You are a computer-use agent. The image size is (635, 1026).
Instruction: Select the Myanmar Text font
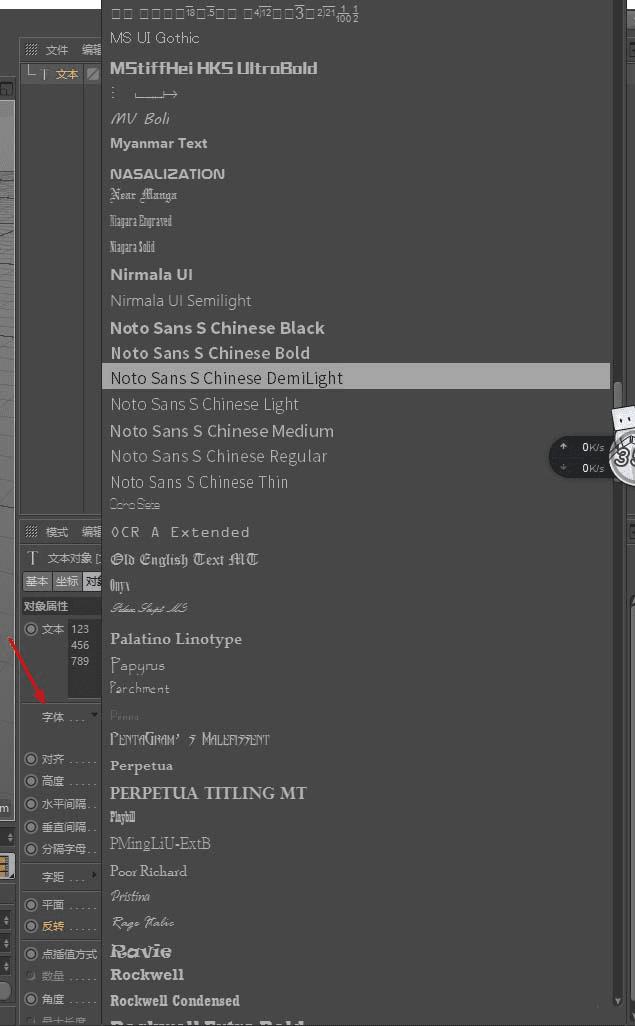(158, 143)
